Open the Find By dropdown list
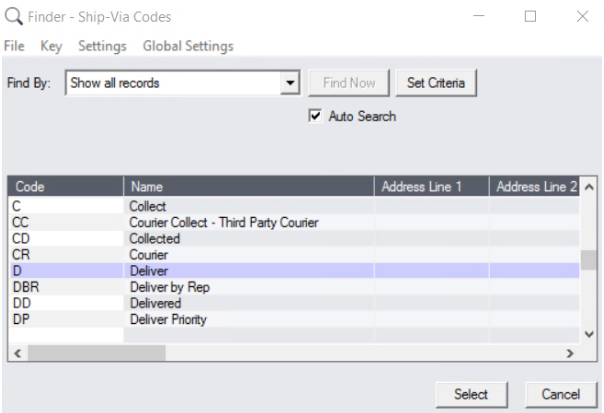604x413 pixels. pos(291,83)
